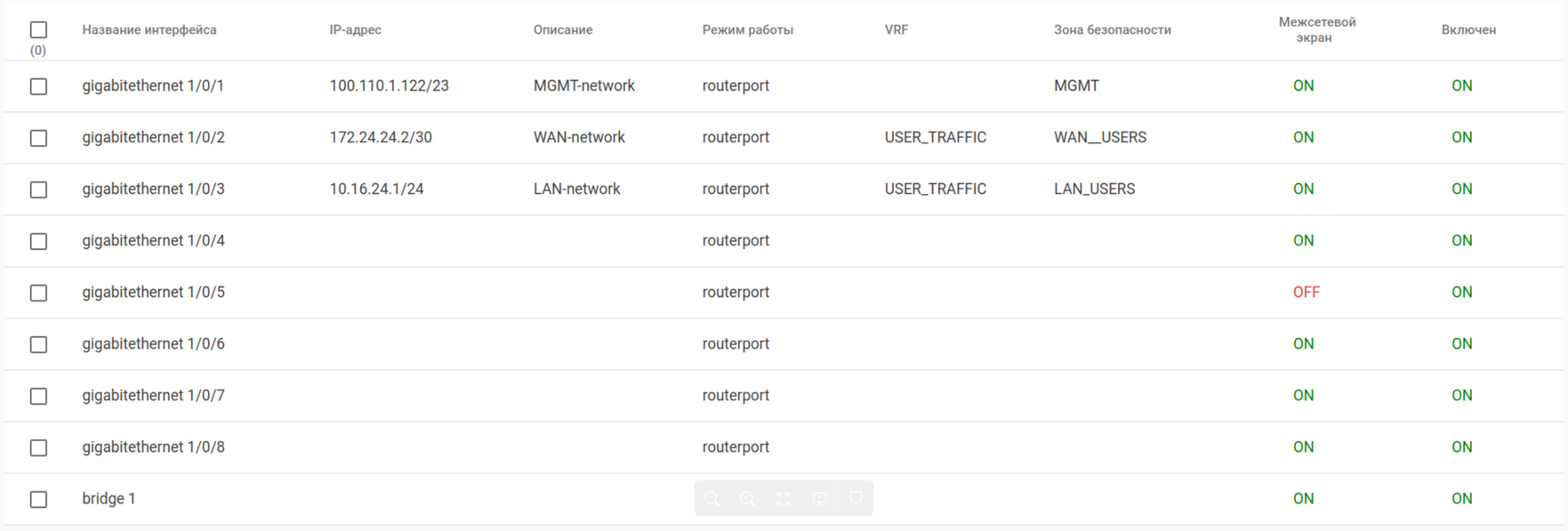Toggle firewall ON status for gigabitethernet 1/0/1

point(1303,86)
